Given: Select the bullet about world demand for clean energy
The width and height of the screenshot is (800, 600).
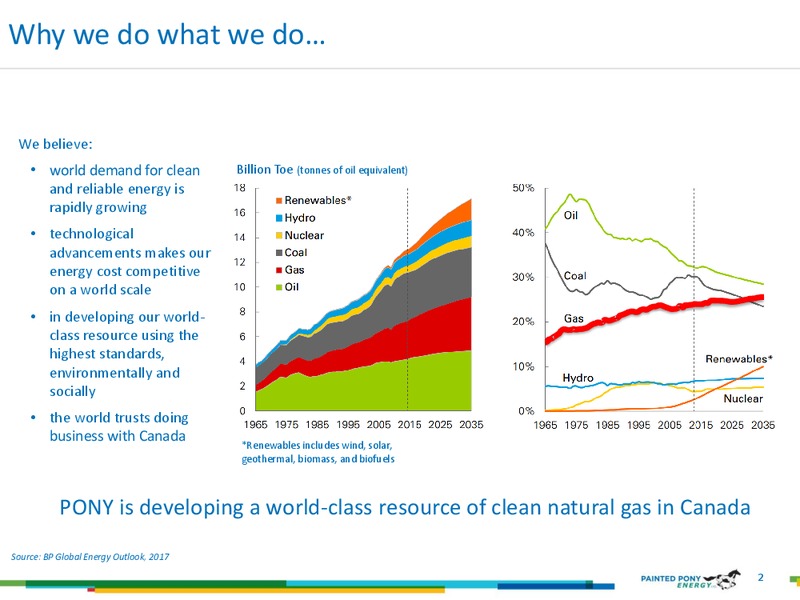Looking at the screenshot, I should [x=124, y=189].
